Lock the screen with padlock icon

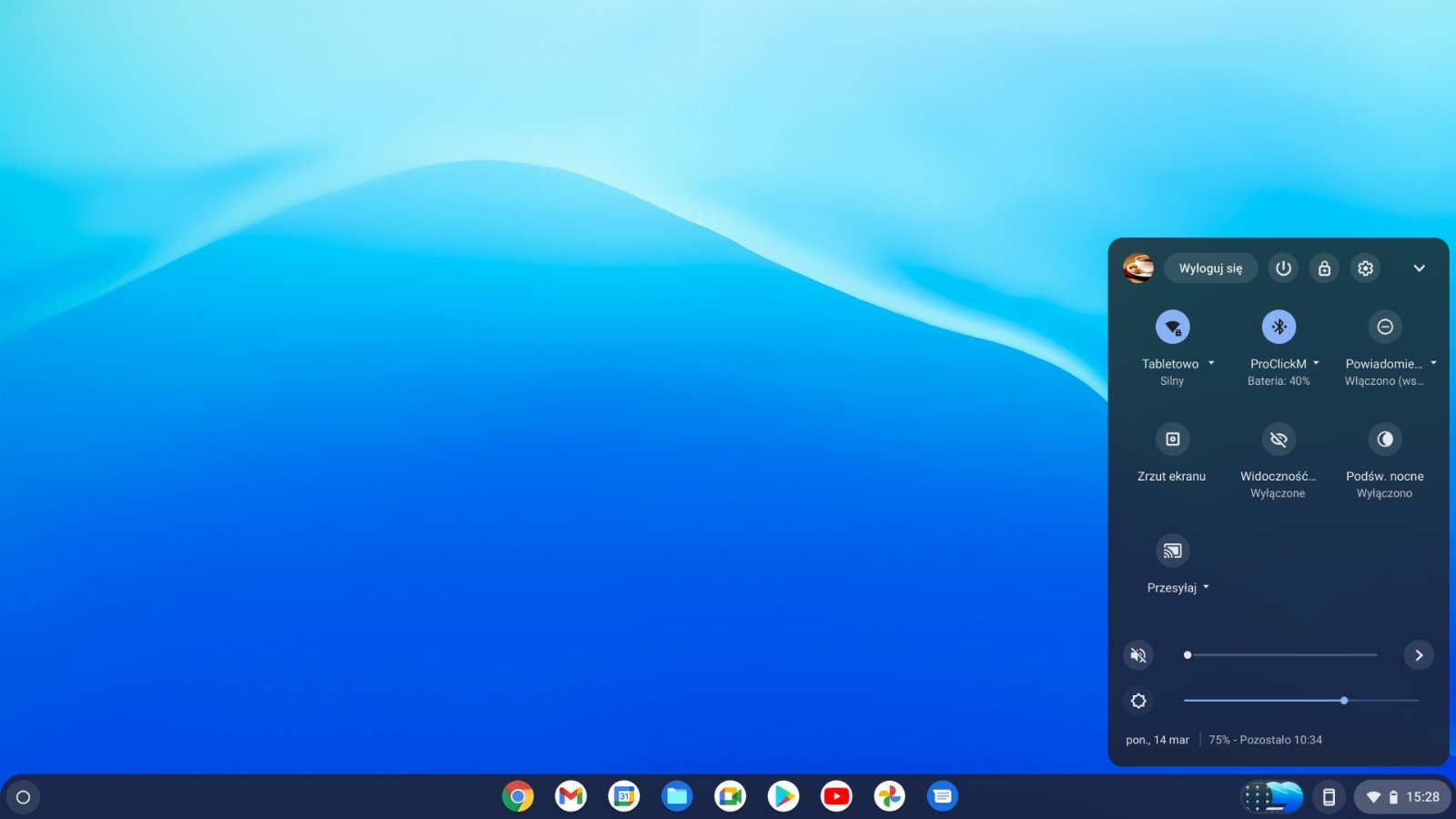click(x=1324, y=268)
